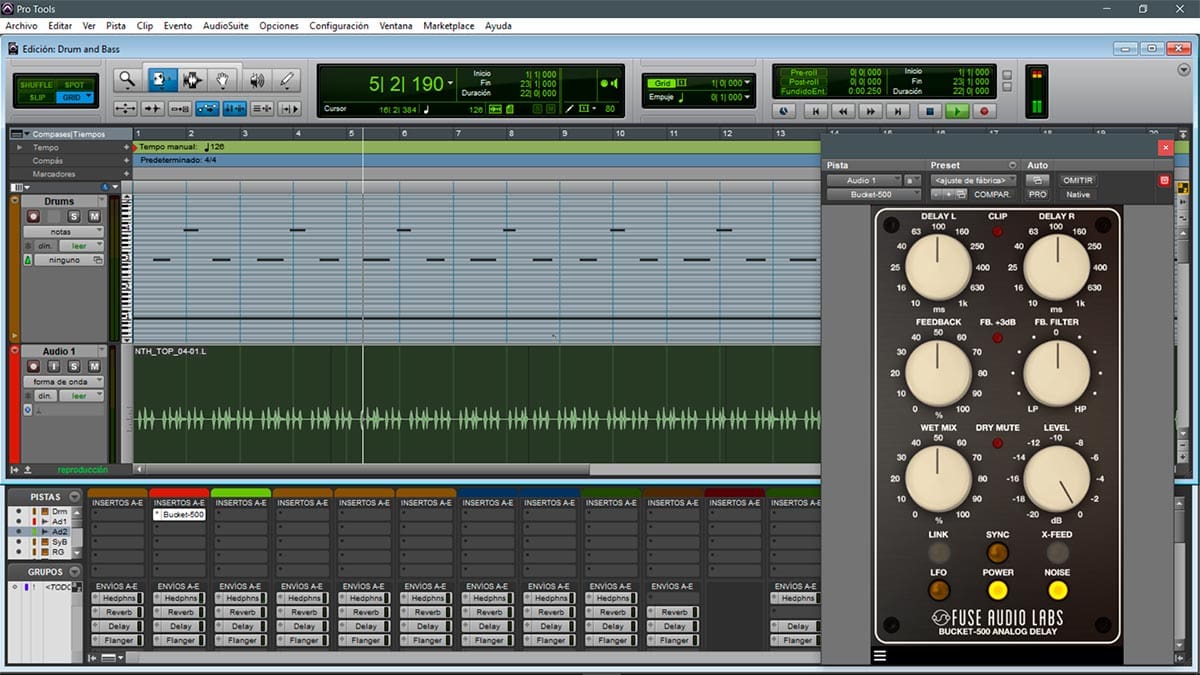Click the OMITIR bypass button
1200x675 pixels.
(x=1077, y=180)
